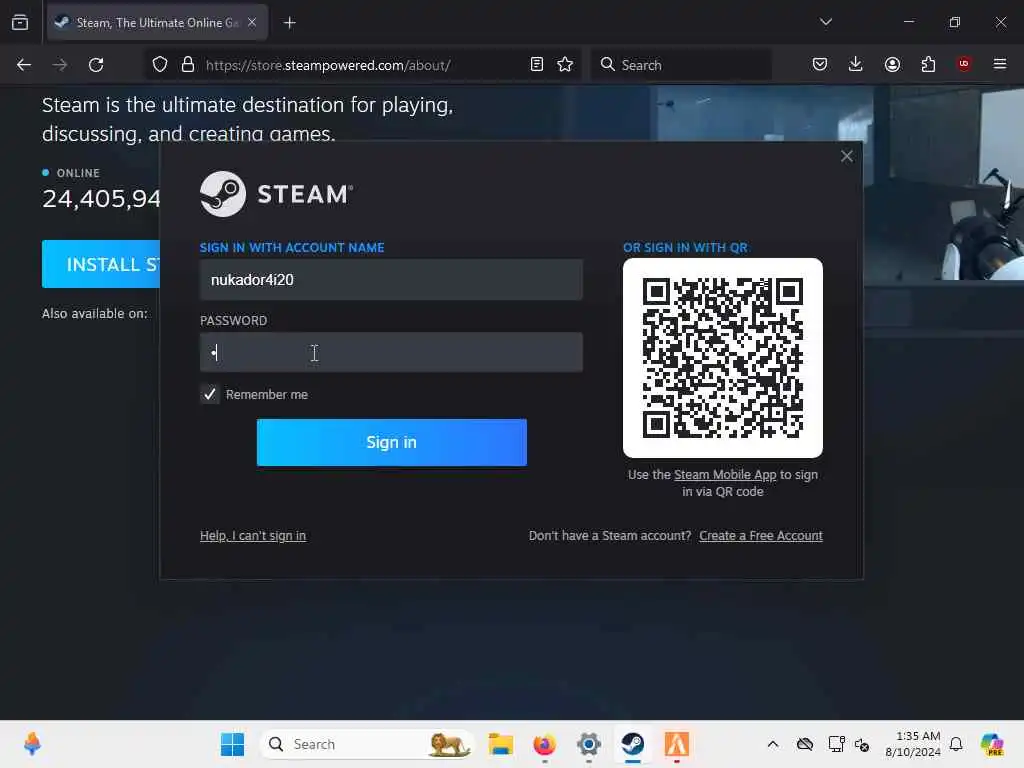
Task: Open the Firefox hamburger menu
Action: tap(1000, 64)
